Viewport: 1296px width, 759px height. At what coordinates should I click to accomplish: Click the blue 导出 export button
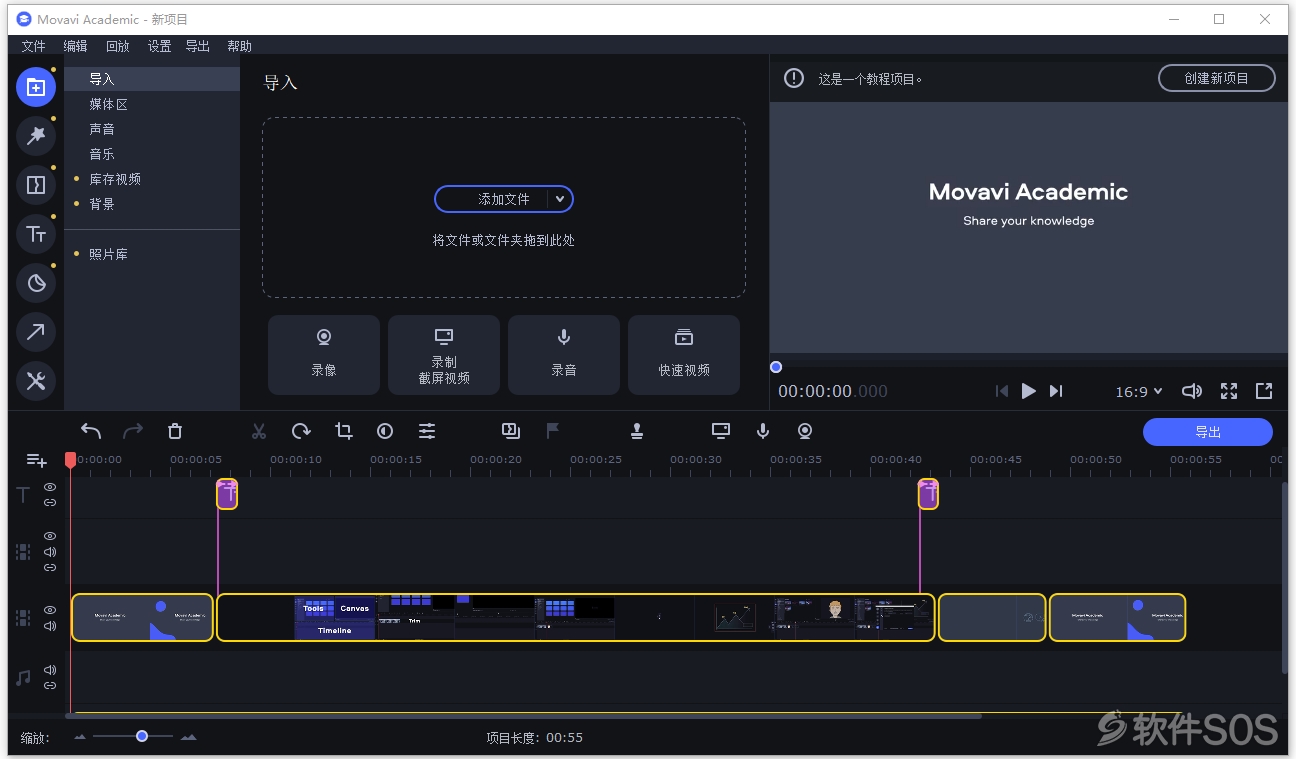1208,432
